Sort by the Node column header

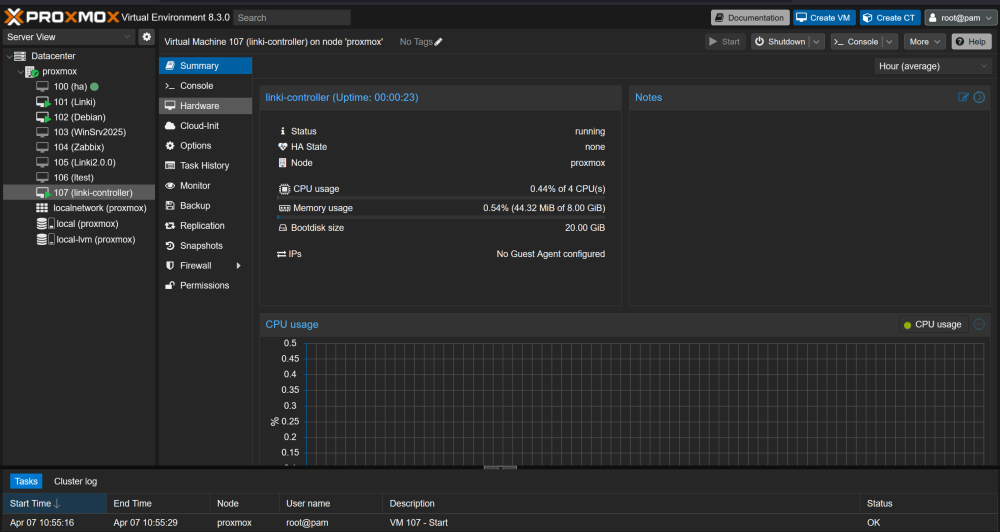click(x=245, y=503)
